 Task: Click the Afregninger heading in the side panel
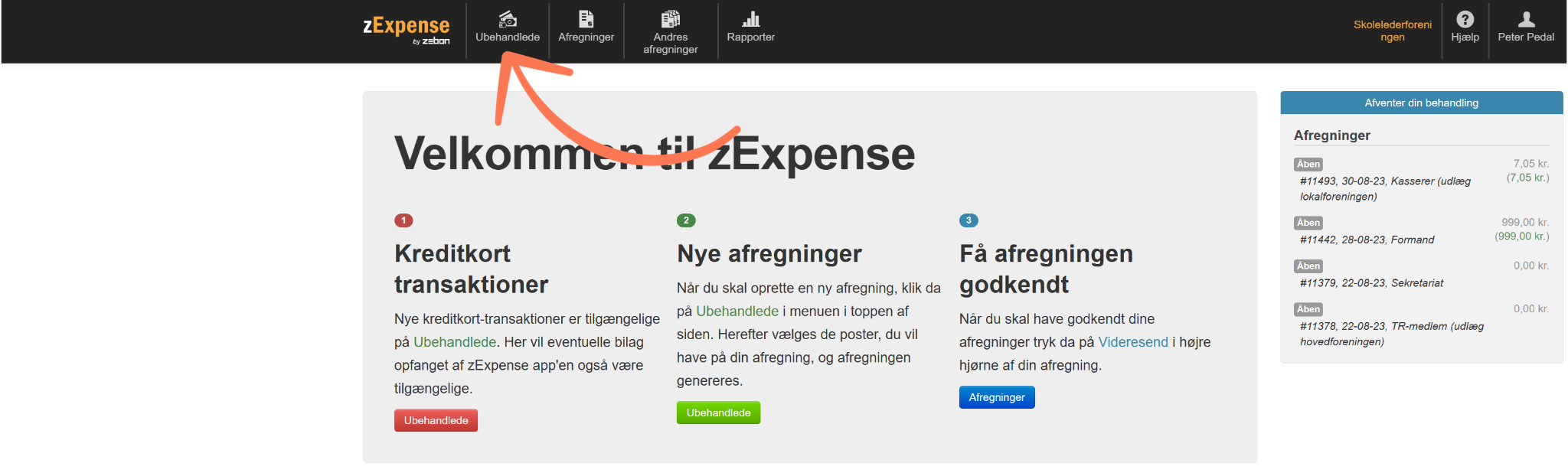[x=1331, y=135]
